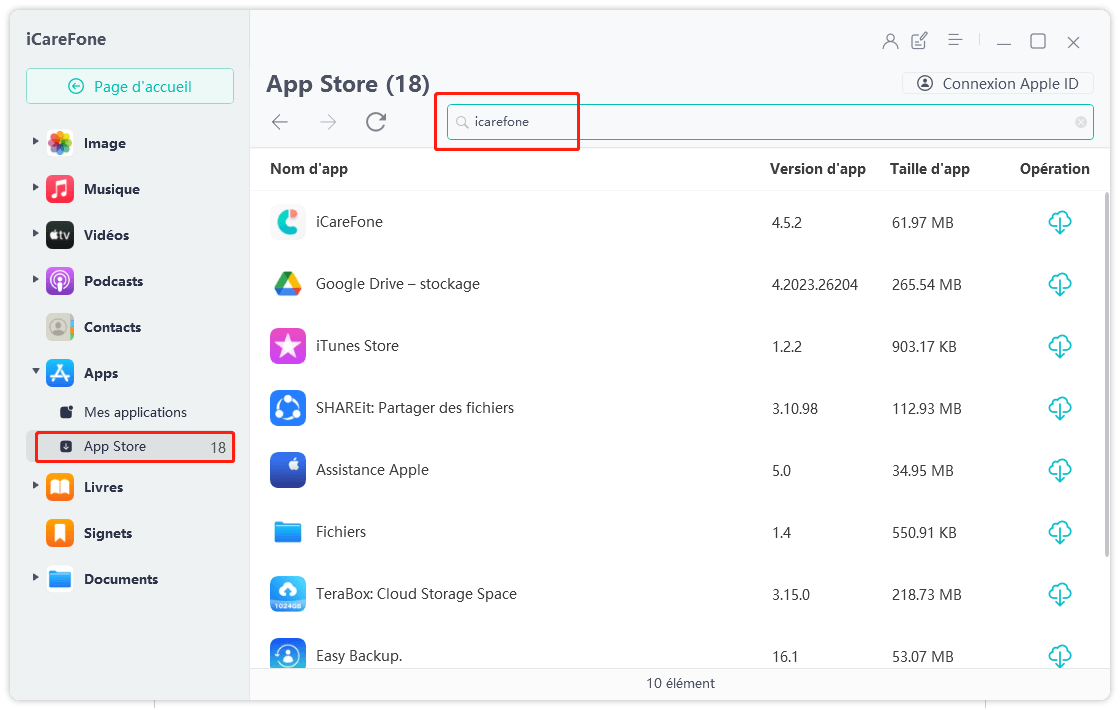Click the 10 élément status text

[680, 684]
